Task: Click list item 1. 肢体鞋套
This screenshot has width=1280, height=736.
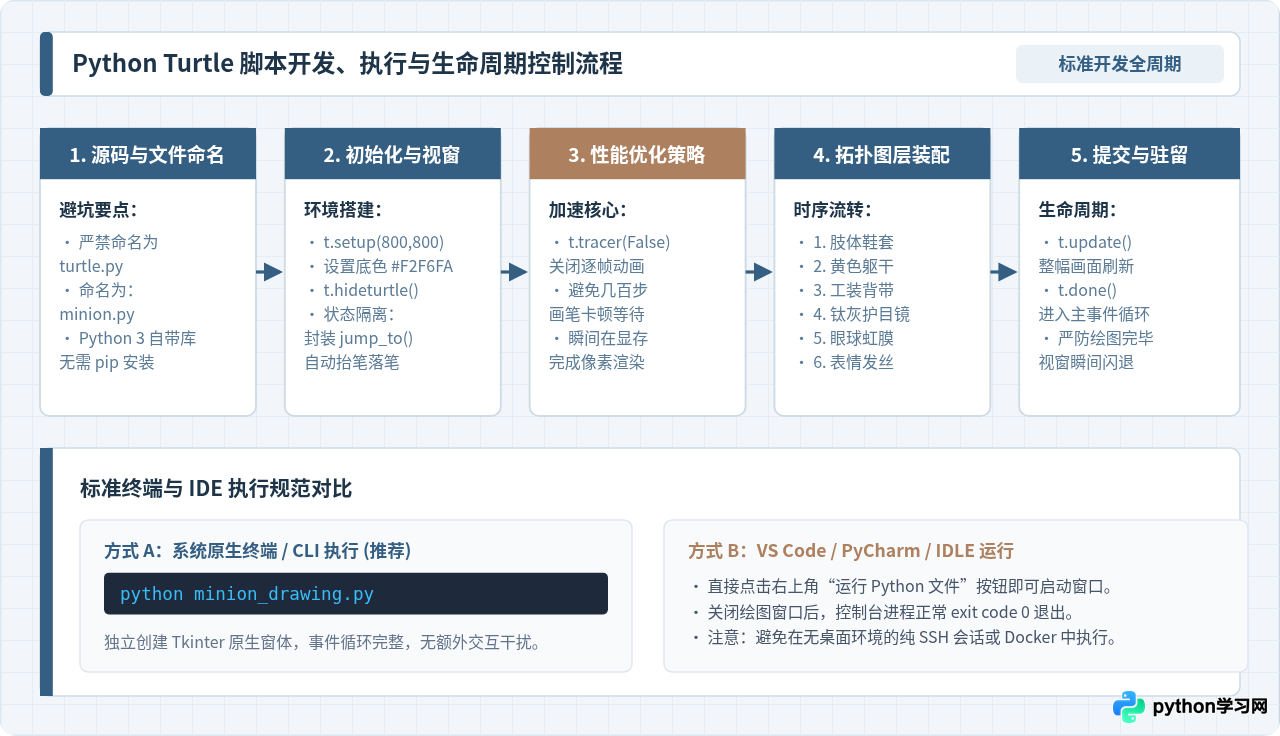Action: (x=846, y=242)
